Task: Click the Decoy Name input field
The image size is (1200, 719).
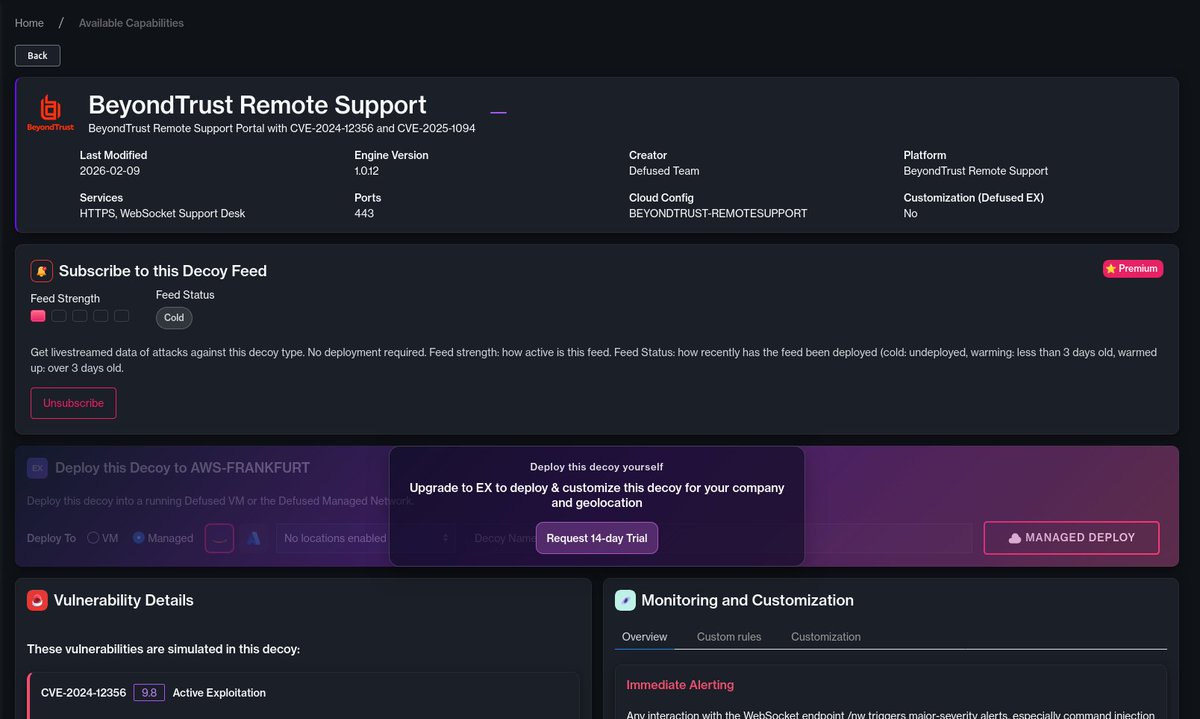Action: click(x=718, y=538)
